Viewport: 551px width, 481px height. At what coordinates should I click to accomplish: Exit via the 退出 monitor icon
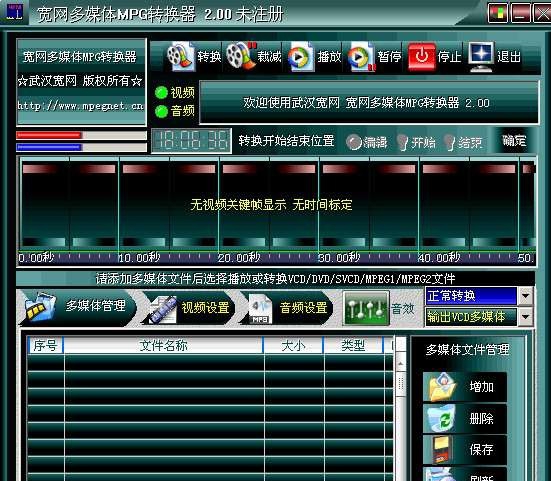tap(481, 56)
